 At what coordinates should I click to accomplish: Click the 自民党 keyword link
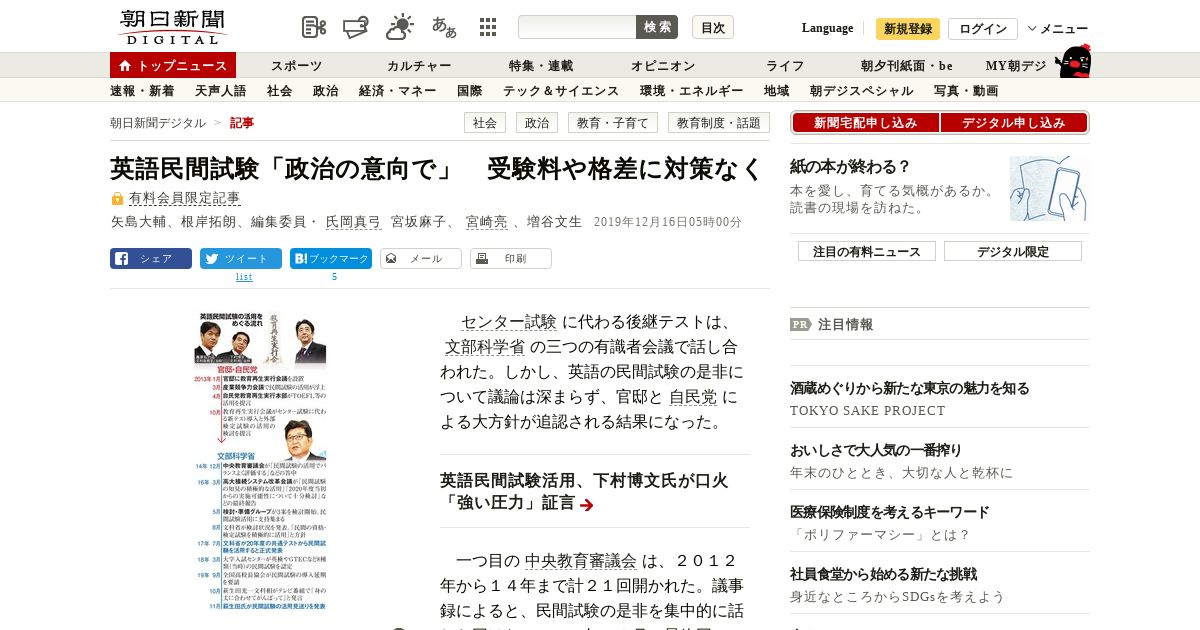pos(693,397)
